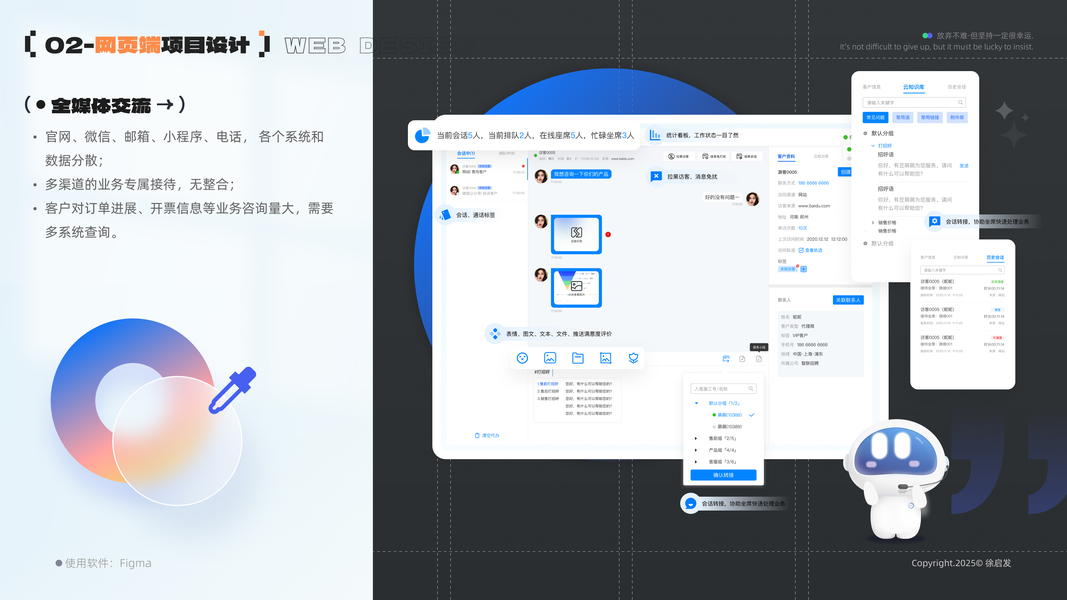Click the search icon in knowledge base panel
The width and height of the screenshot is (1067, 600).
960,103
